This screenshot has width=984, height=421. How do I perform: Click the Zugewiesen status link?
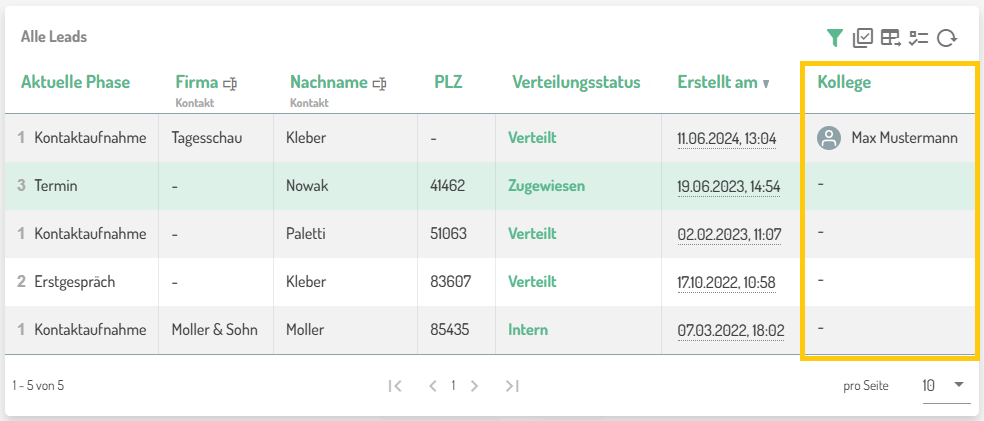(x=546, y=186)
